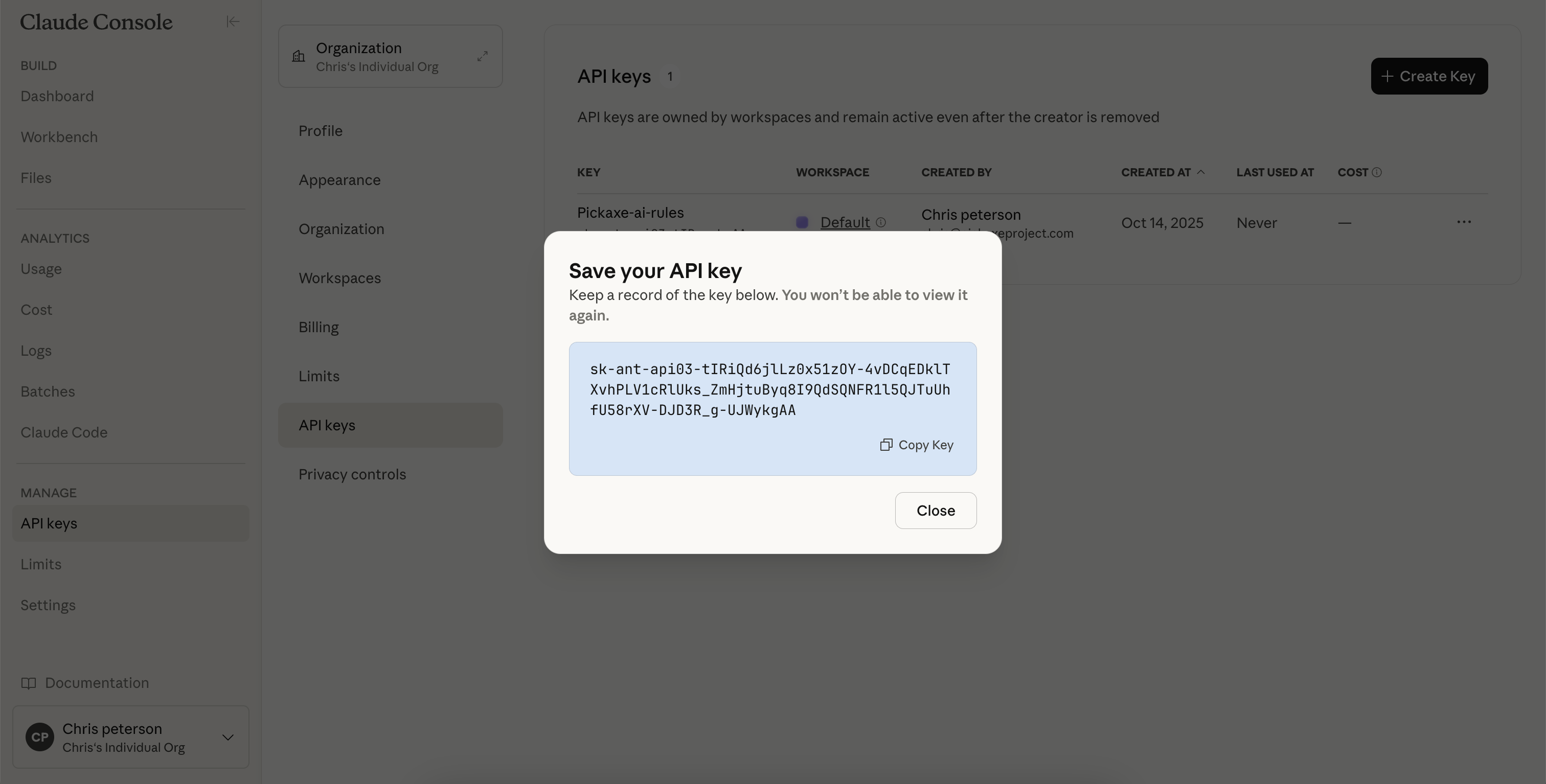
Task: Open the Default workspace link
Action: tap(845, 222)
